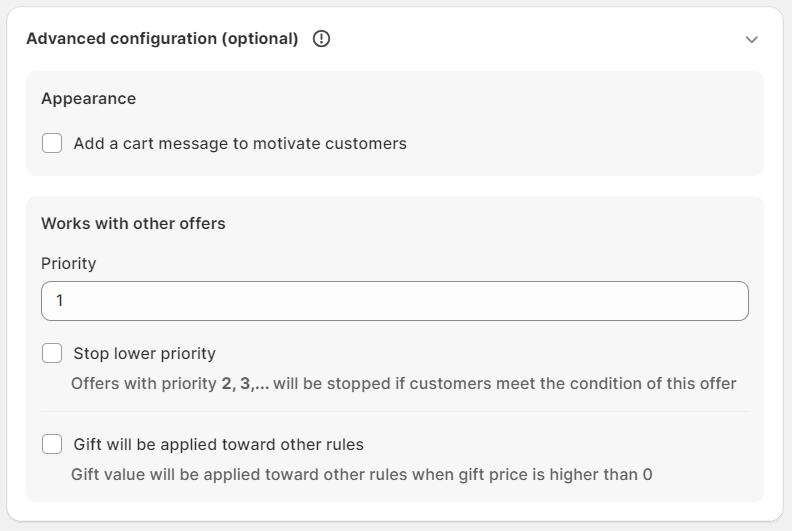Click the "Gift will be applied toward other rules" label

tap(218, 445)
